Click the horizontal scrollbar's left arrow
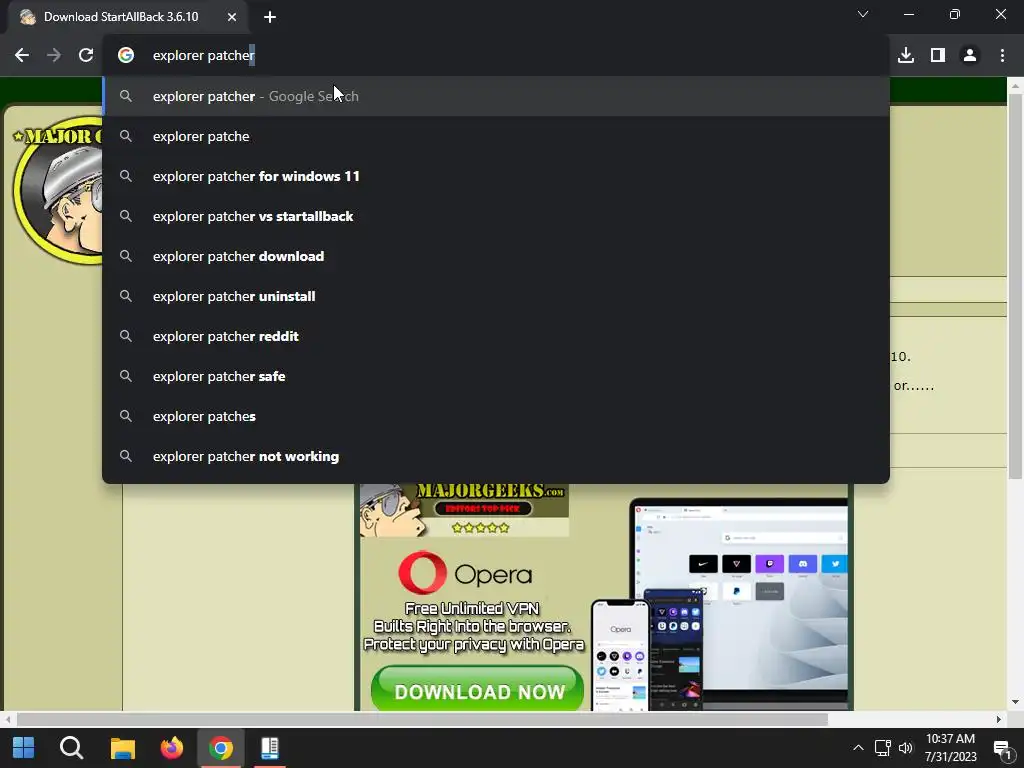This screenshot has width=1024, height=768. 8,720
